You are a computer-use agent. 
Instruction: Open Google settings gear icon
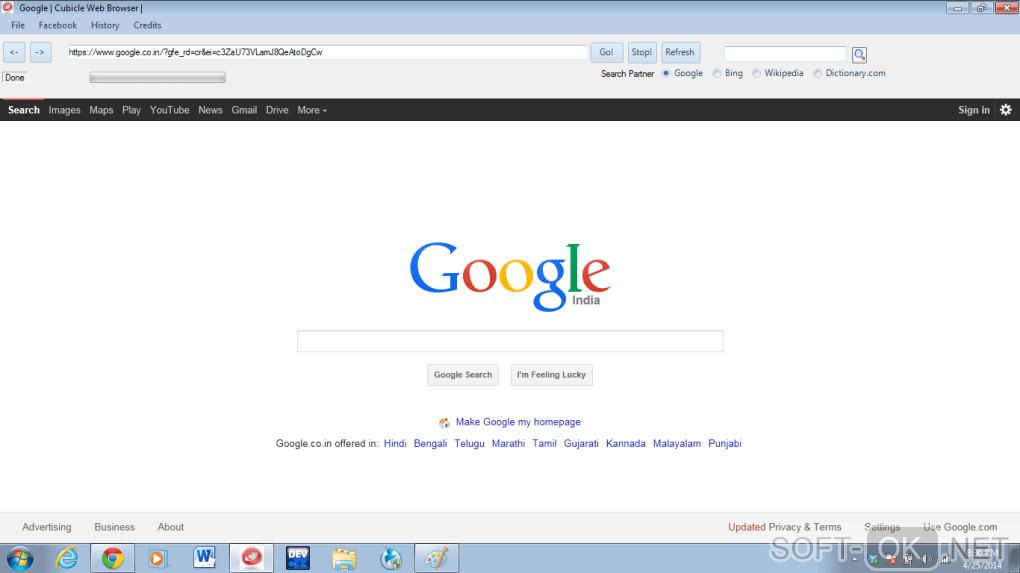pyautogui.click(x=1006, y=110)
